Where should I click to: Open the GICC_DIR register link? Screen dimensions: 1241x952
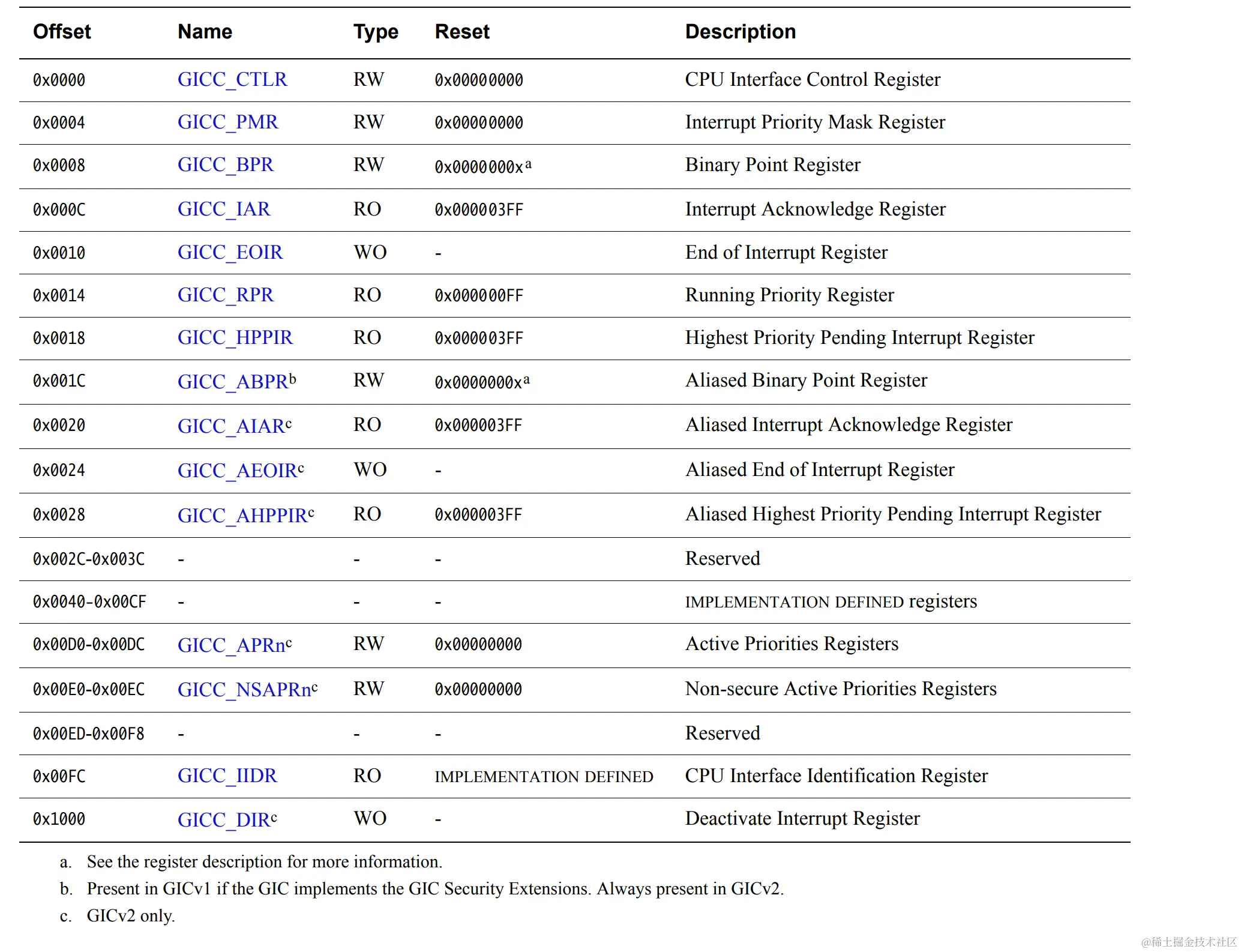(223, 820)
